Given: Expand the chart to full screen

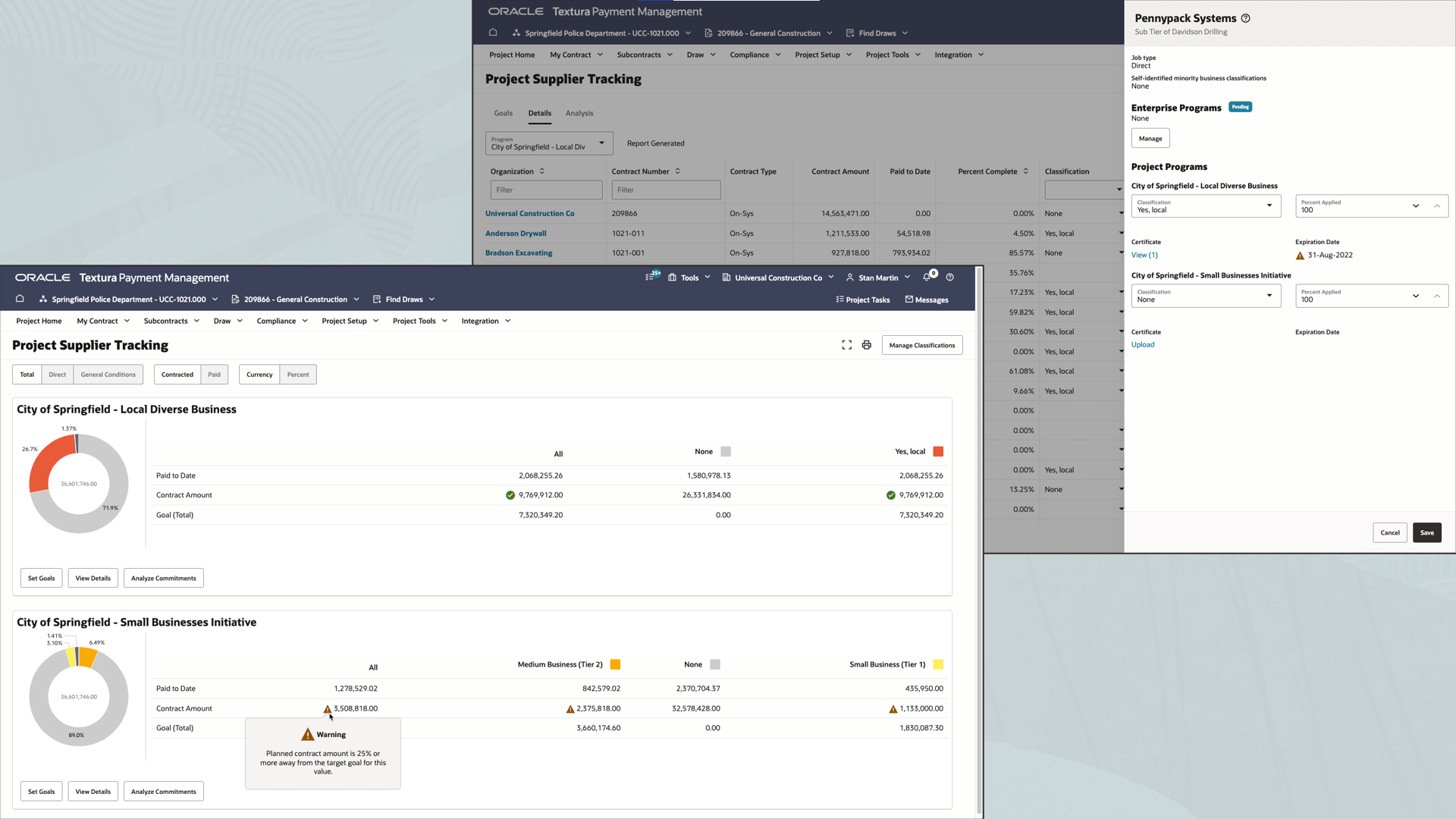Looking at the screenshot, I should tap(846, 345).
